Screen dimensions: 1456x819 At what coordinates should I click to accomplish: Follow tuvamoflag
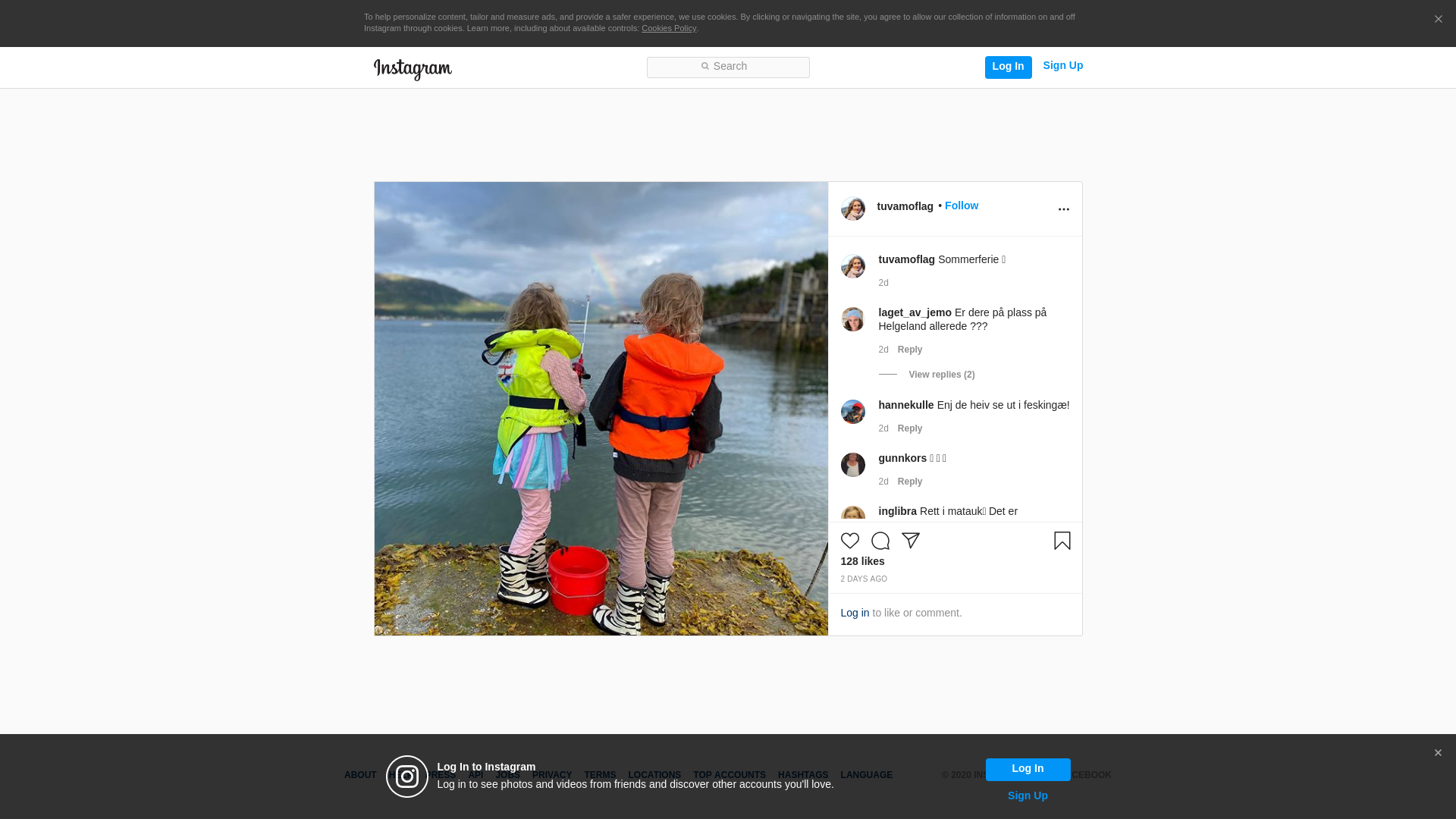(x=962, y=206)
